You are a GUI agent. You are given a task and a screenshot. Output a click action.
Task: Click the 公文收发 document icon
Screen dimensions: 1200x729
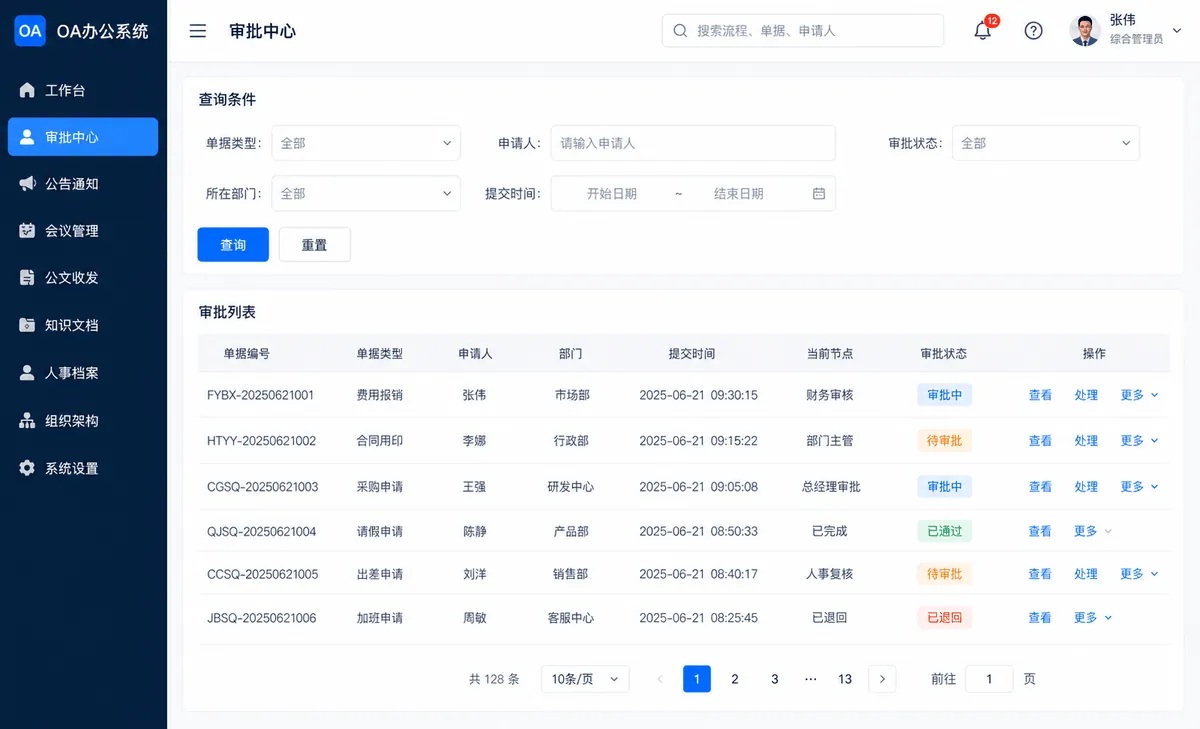pos(27,277)
